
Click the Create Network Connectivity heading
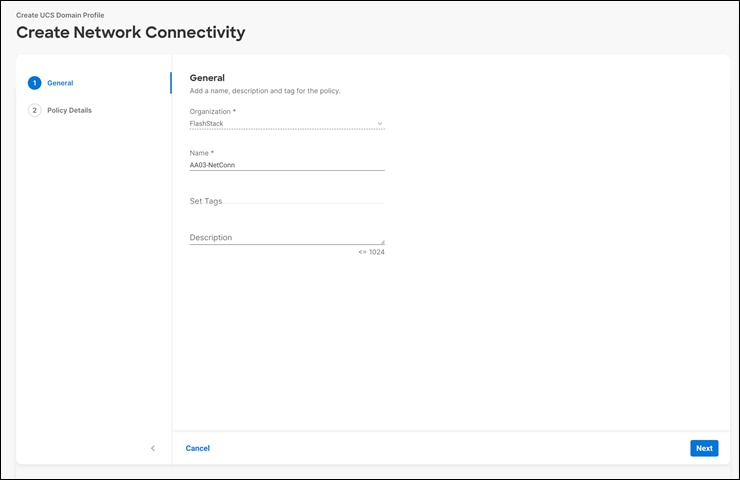point(131,32)
